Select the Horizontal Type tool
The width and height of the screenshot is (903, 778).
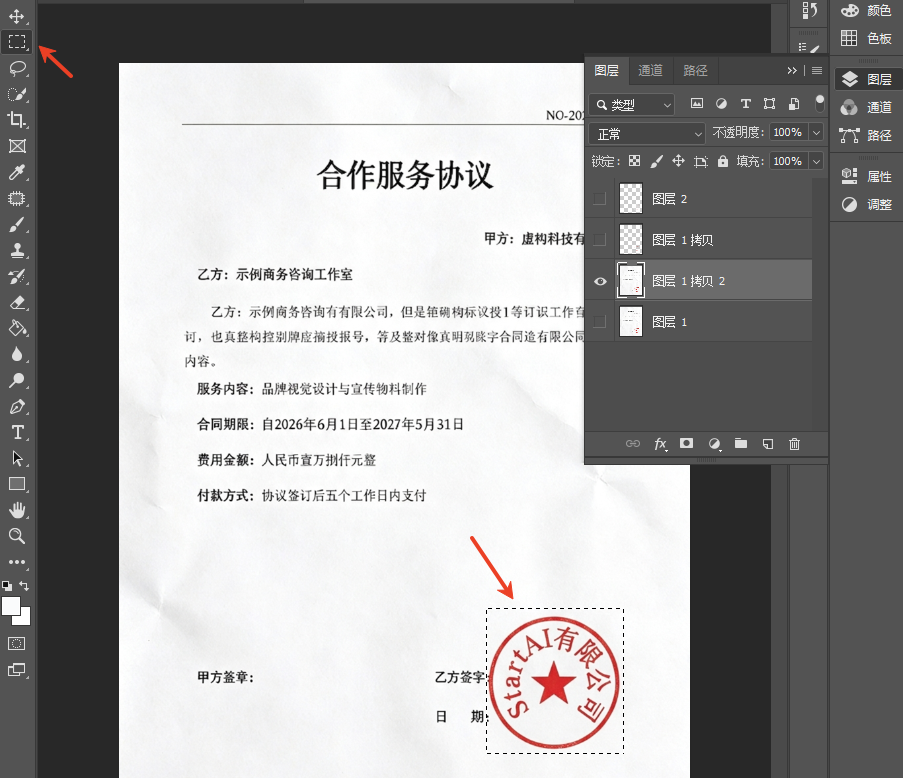(17, 432)
